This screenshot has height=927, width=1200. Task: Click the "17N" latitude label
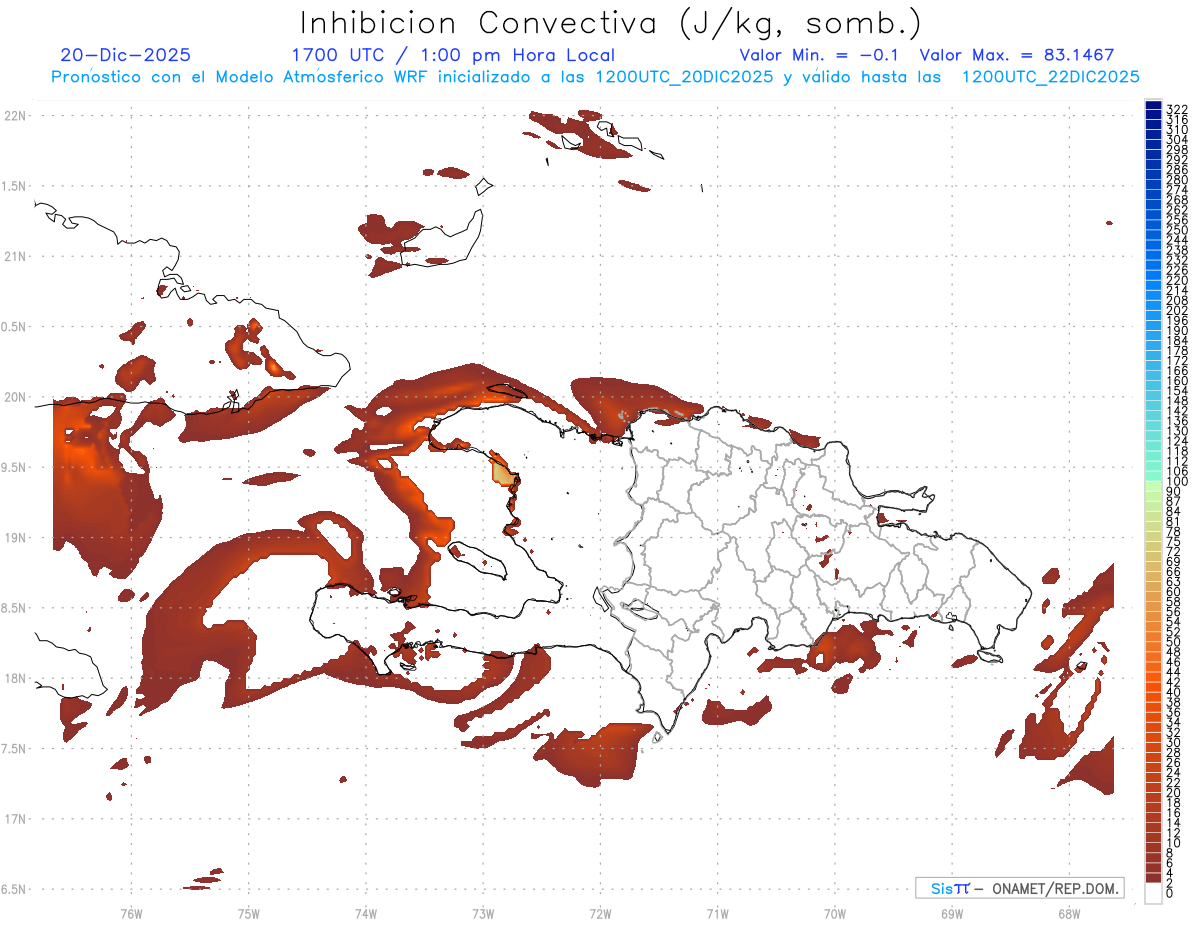pyautogui.click(x=15, y=819)
